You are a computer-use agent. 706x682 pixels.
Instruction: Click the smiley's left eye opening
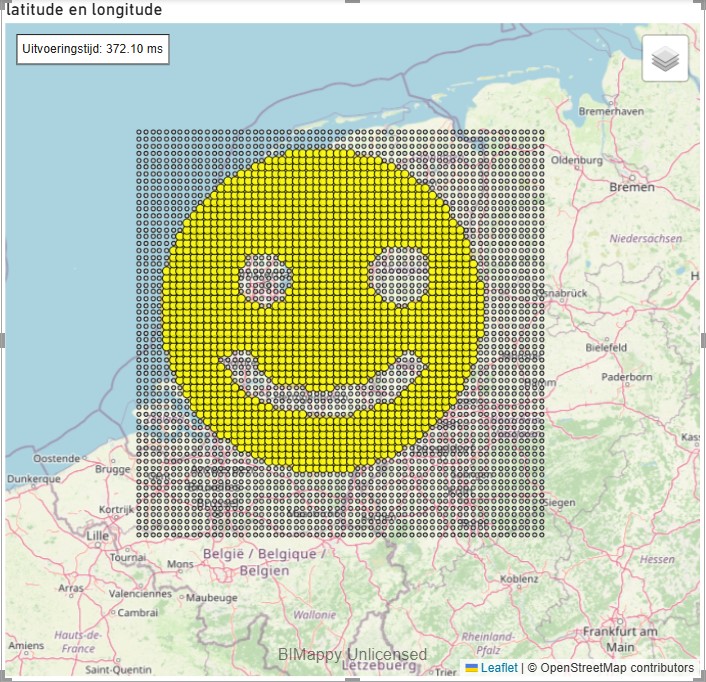coord(266,280)
